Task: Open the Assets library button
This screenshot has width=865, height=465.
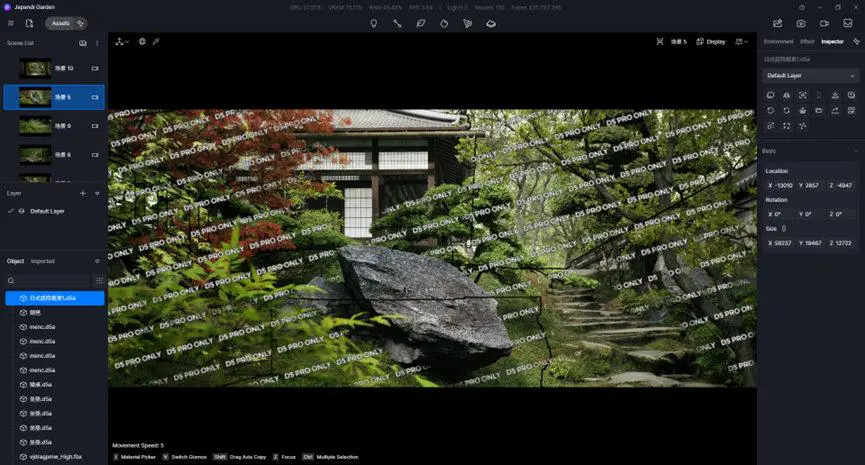Action: pyautogui.click(x=61, y=23)
